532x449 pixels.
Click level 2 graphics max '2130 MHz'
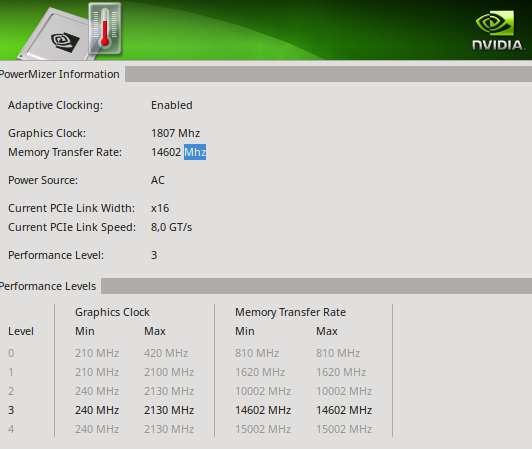[169, 391]
